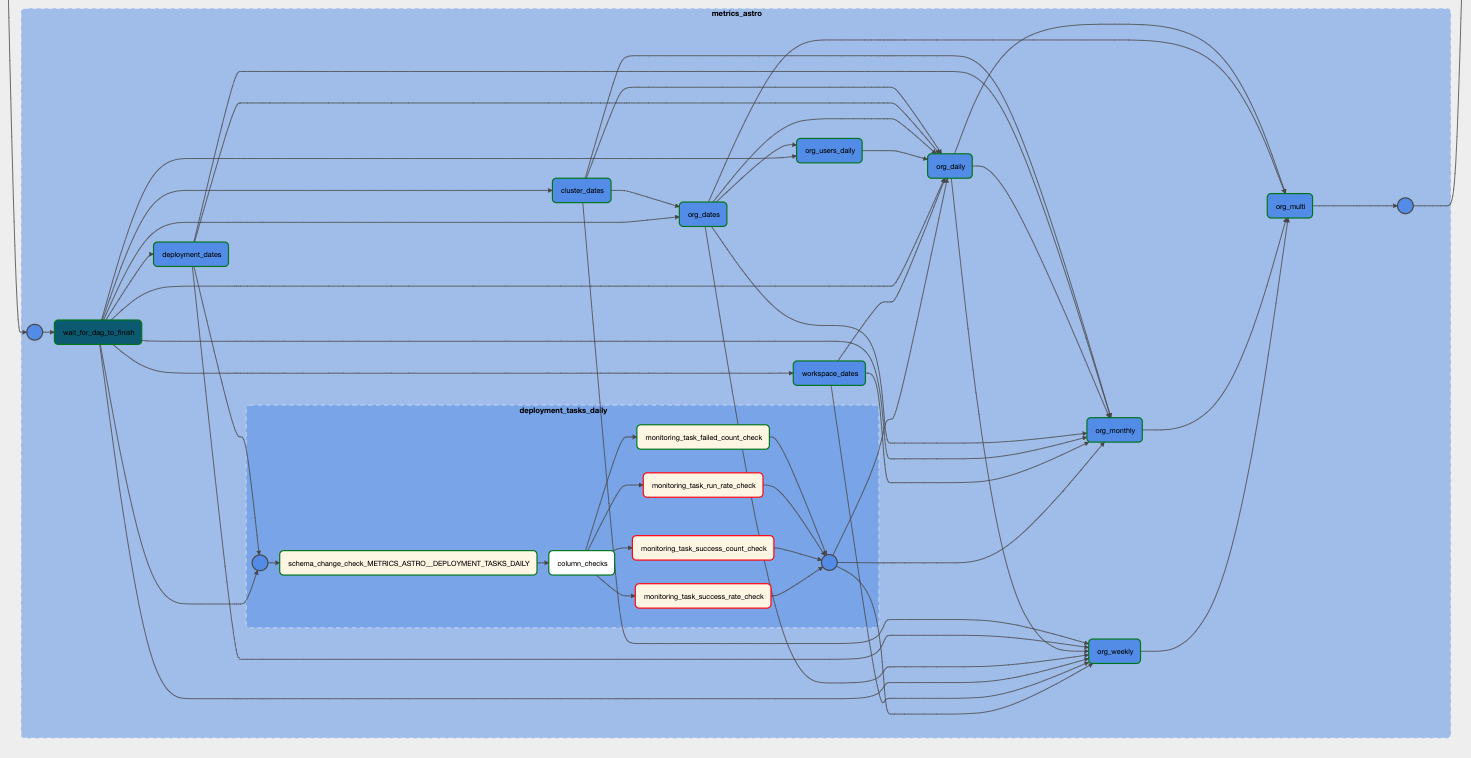Click the org_dates task node
The image size is (1471, 758).
[x=703, y=214]
